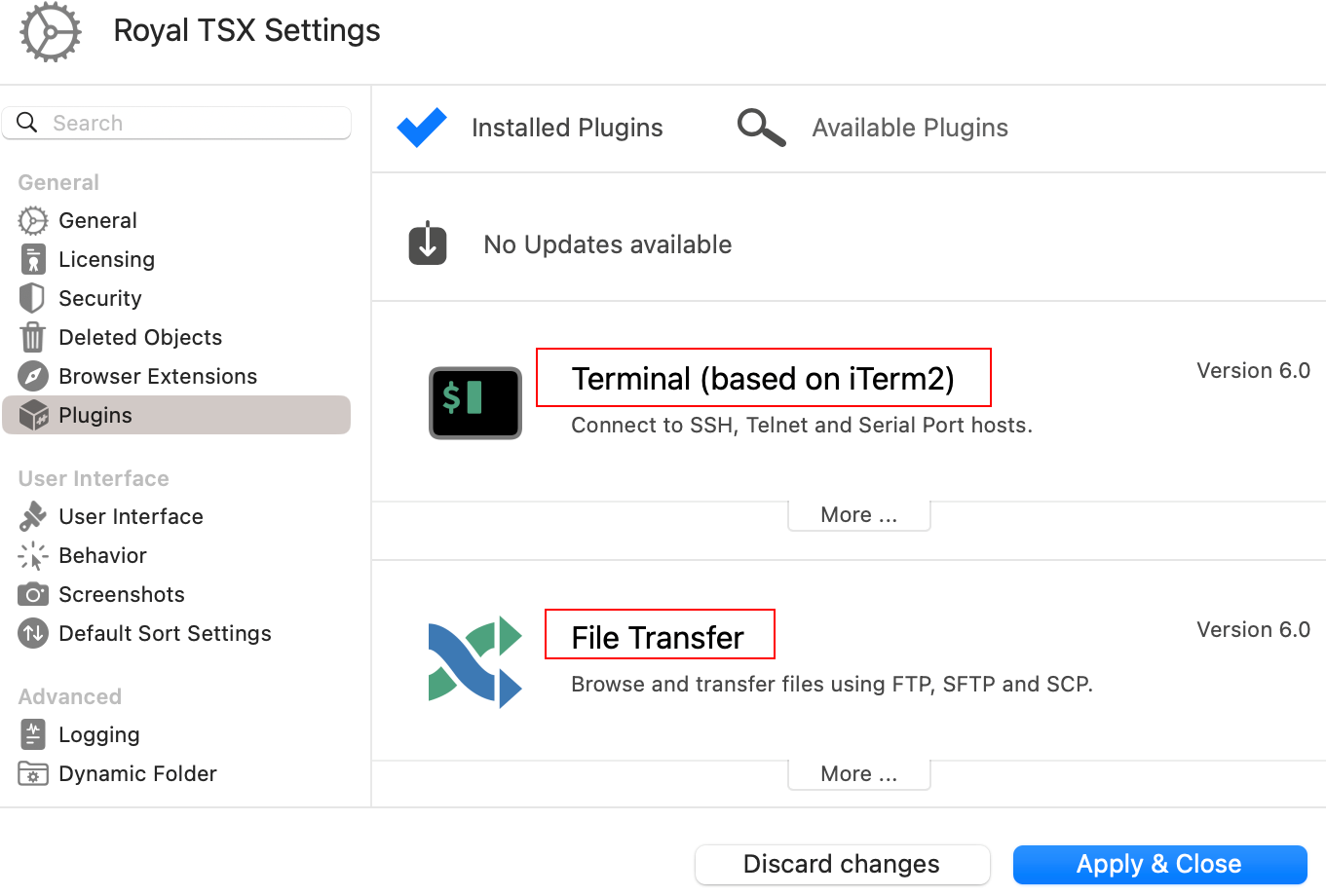Click the Terminal iTerm2 plugin icon

click(475, 402)
